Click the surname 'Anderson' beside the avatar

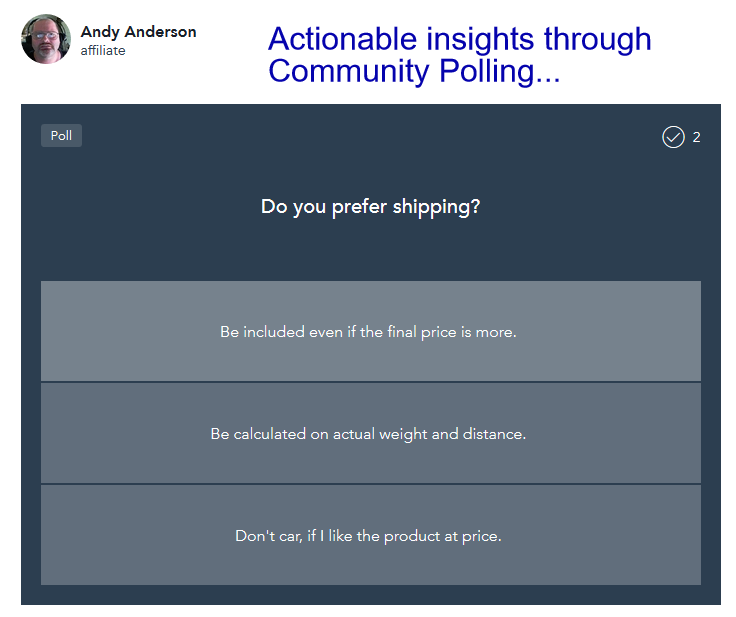[x=161, y=32]
